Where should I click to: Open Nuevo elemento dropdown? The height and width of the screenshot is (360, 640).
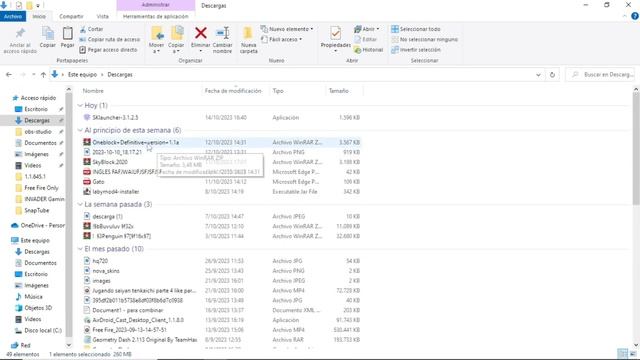click(x=287, y=29)
